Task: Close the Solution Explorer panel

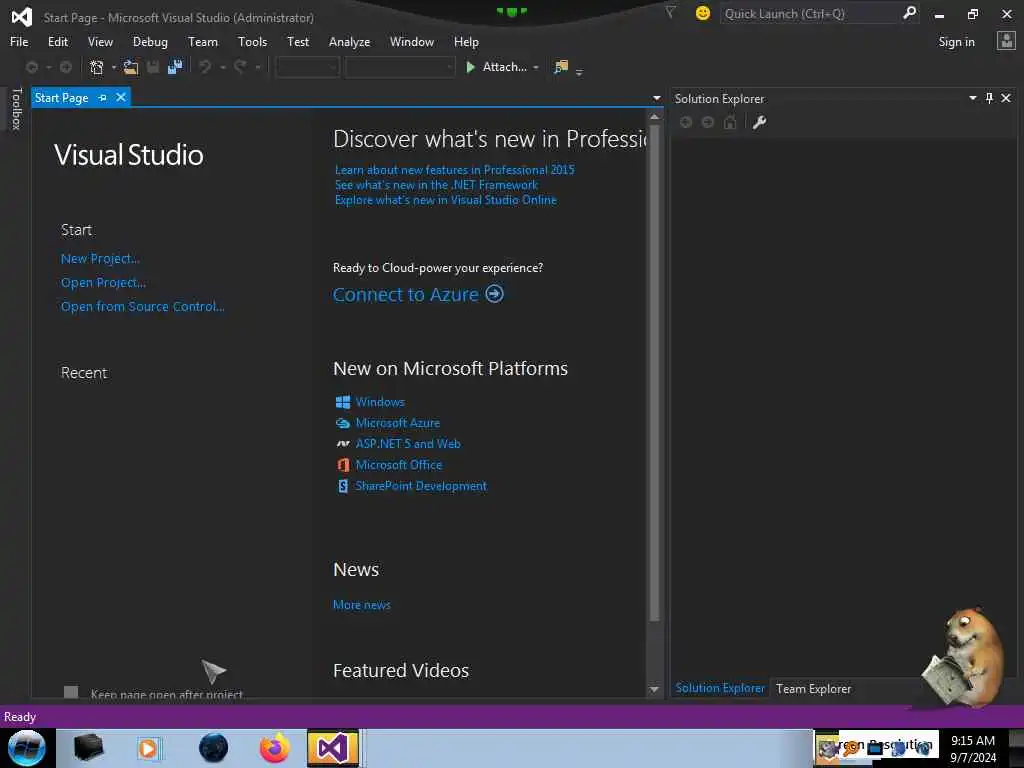Action: click(1006, 98)
